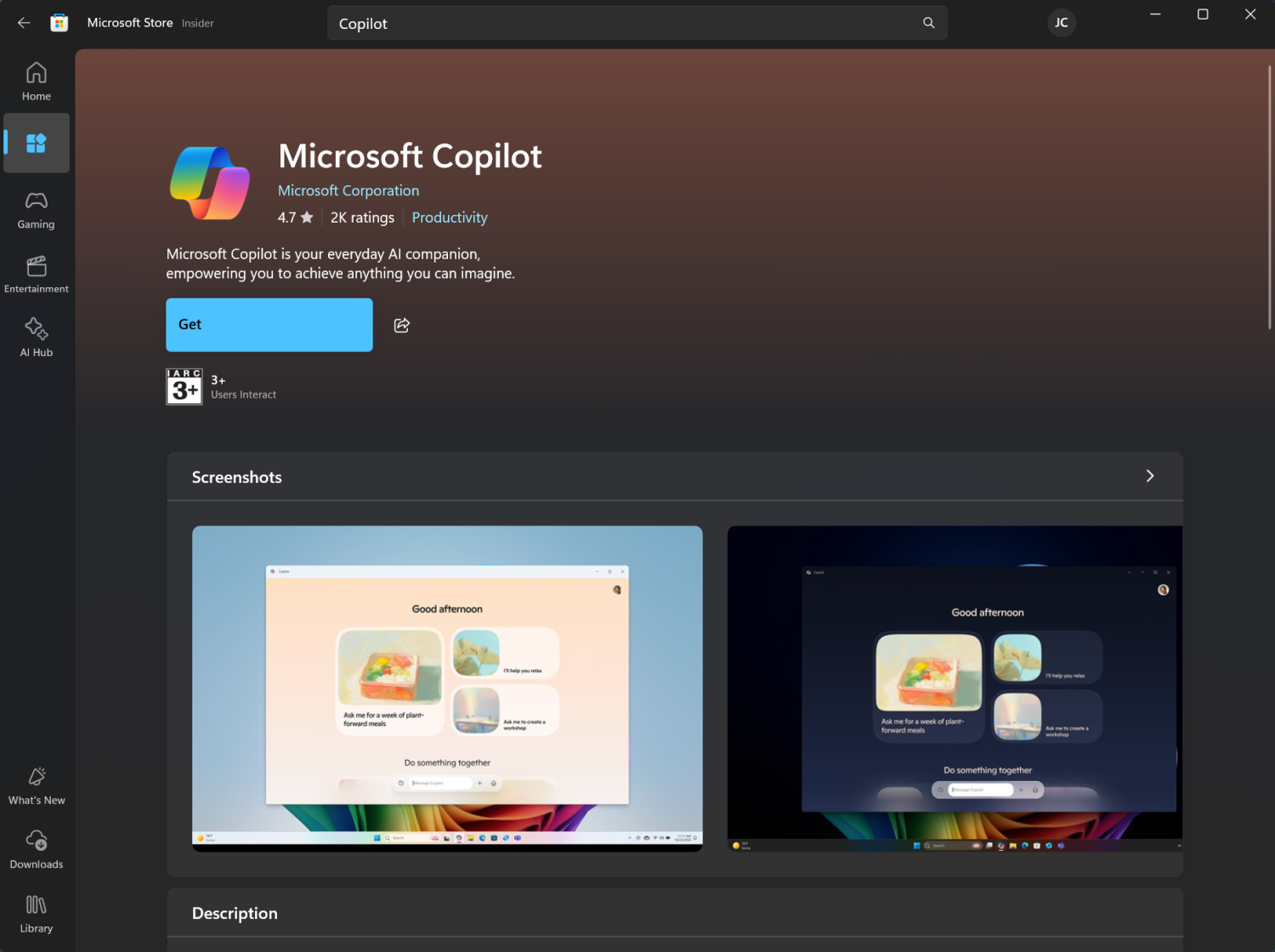The image size is (1275, 952).
Task: Get the Microsoft Copilot app
Action: 269,325
